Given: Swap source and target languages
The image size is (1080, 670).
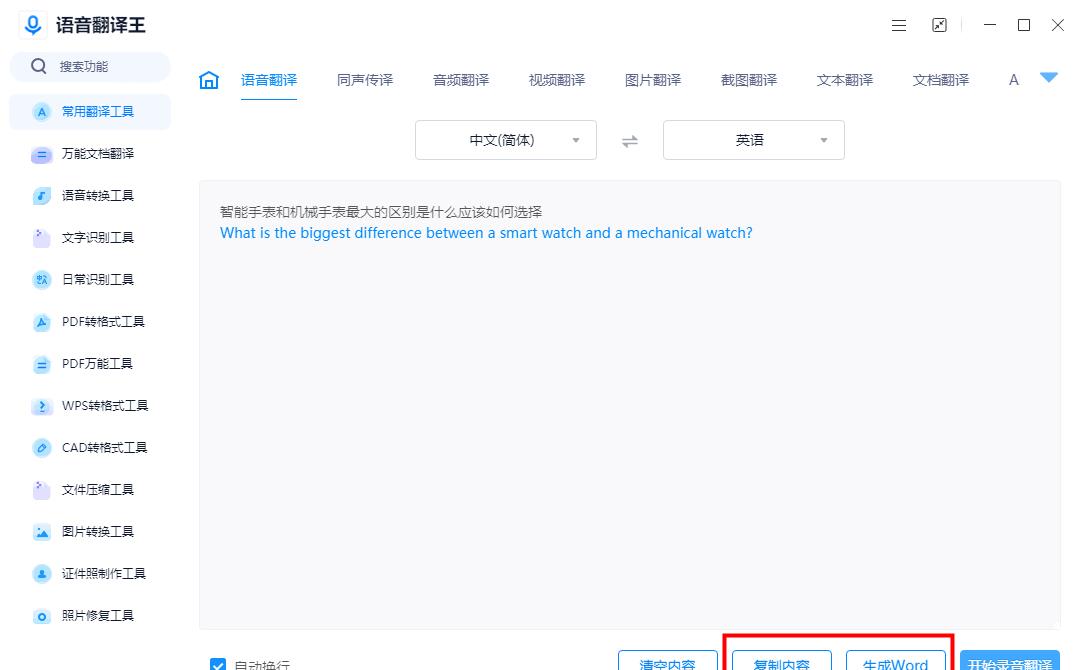Looking at the screenshot, I should point(630,140).
